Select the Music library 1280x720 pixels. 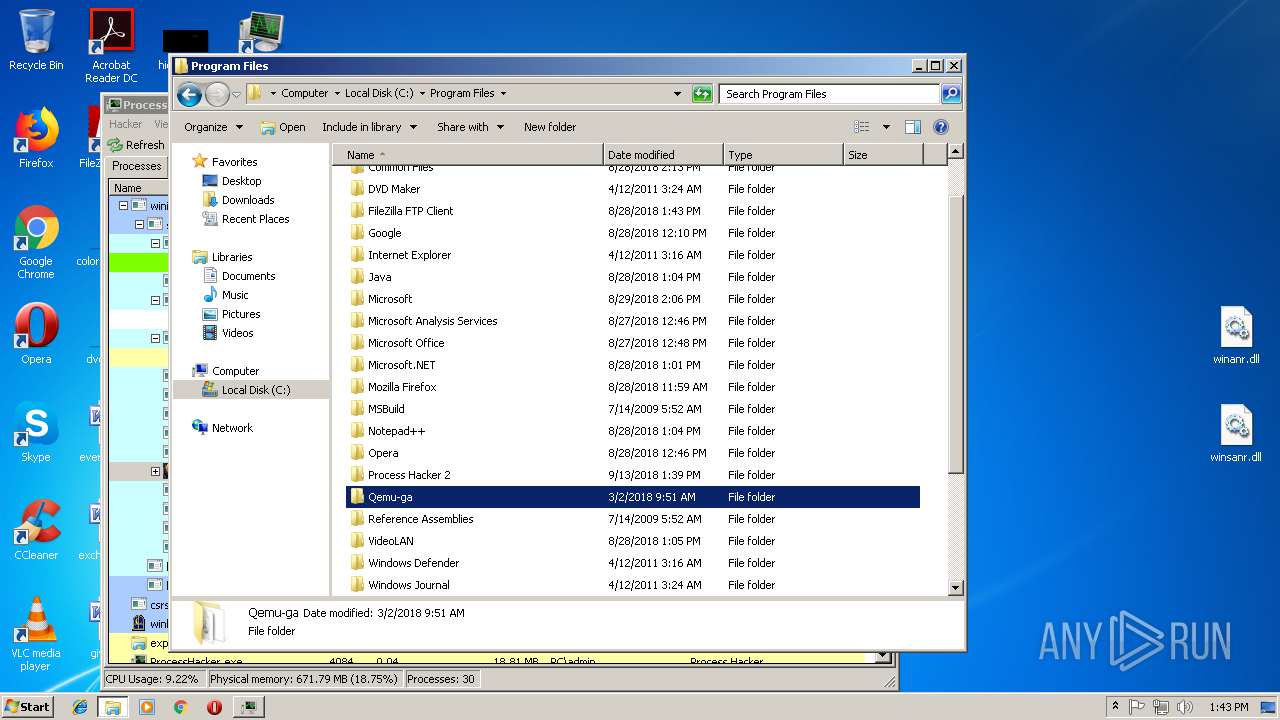(x=235, y=295)
